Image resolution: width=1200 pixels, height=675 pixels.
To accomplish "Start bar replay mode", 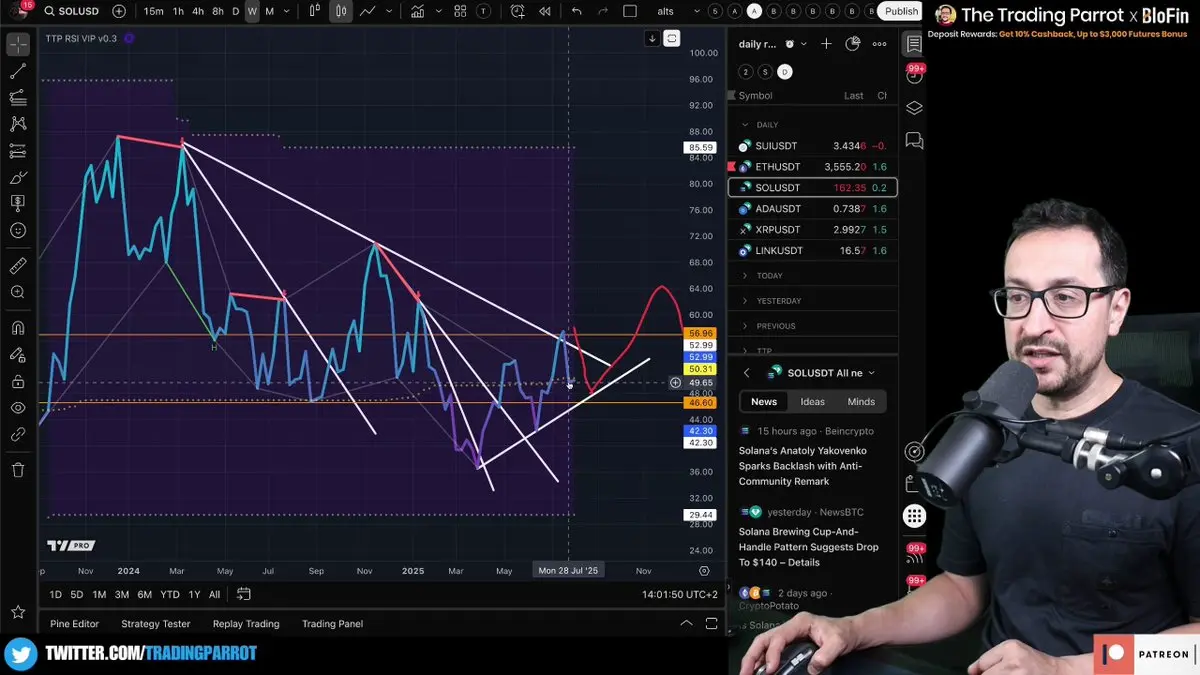I will click(545, 11).
